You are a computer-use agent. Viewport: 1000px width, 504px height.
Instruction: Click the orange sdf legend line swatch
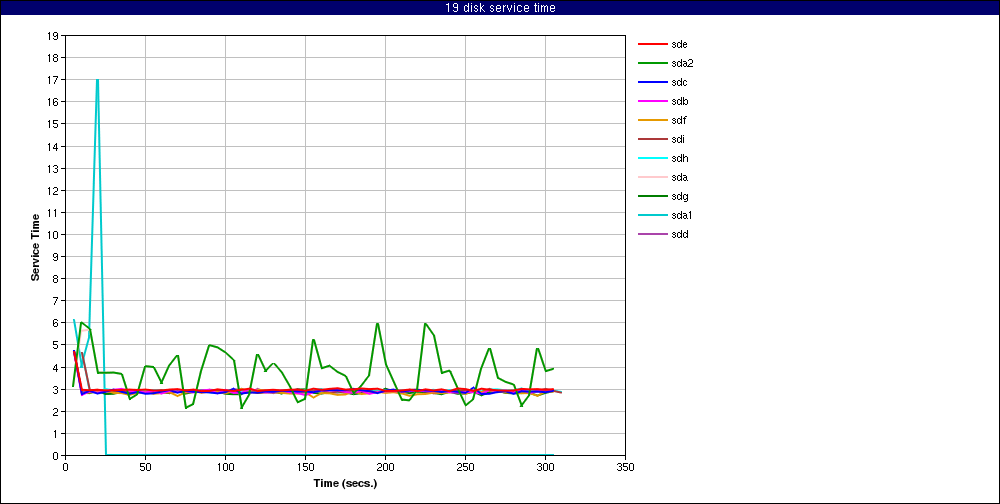tap(652, 121)
